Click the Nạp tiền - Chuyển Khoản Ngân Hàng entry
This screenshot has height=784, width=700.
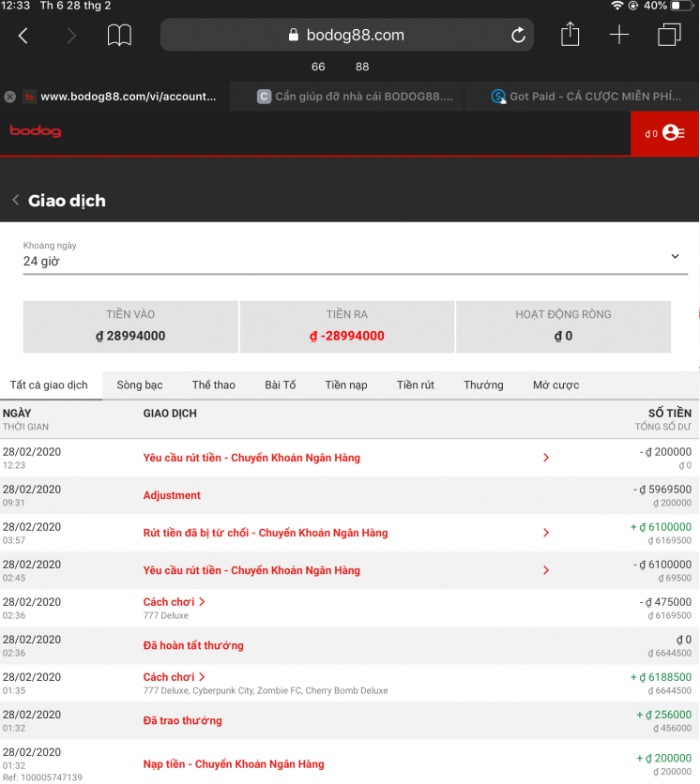pyautogui.click(x=233, y=764)
